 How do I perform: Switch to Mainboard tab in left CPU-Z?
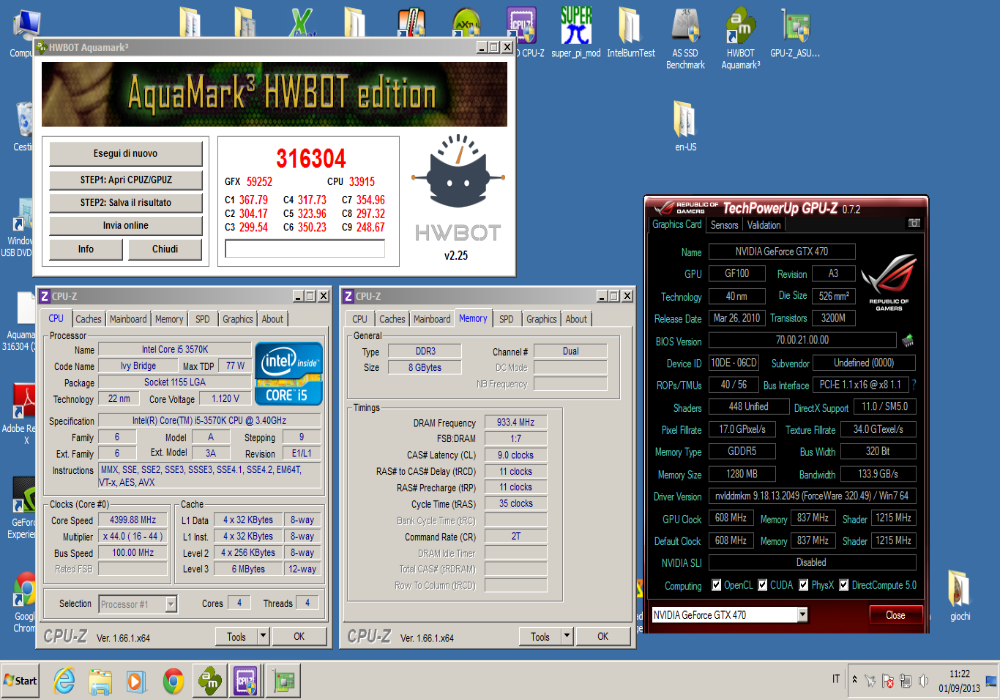128,319
